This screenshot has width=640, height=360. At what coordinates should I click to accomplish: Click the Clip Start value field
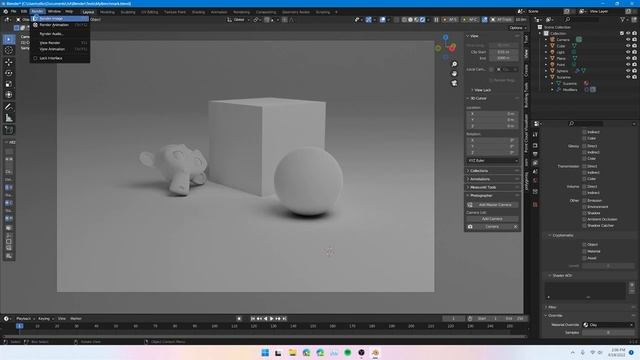pos(504,52)
